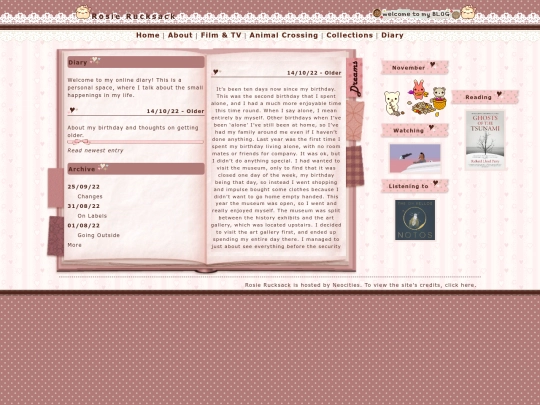The height and width of the screenshot is (405, 540).
Task: Open the Film & TV section
Action: [221, 35]
